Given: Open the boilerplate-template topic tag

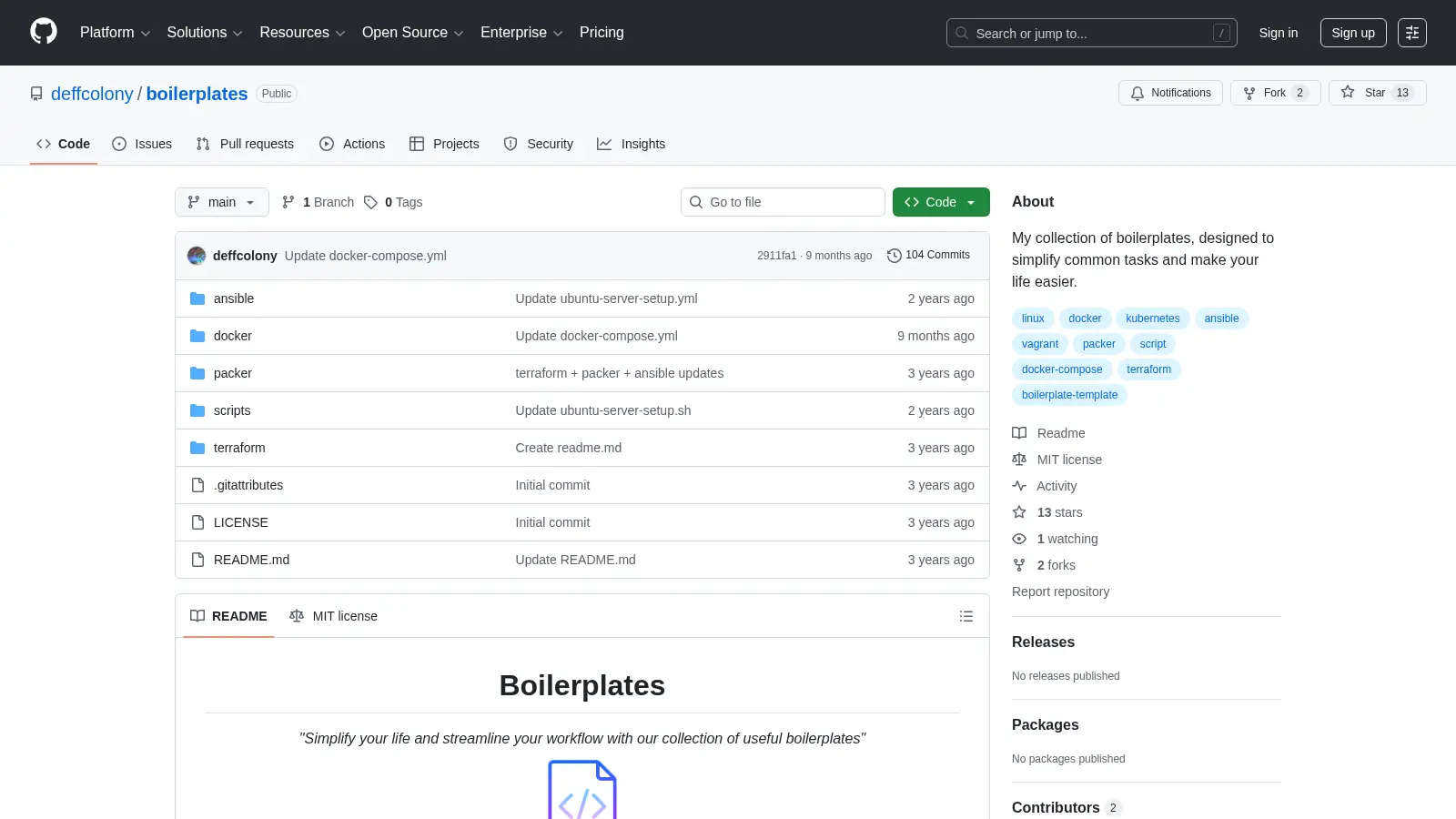Looking at the screenshot, I should 1069,395.
